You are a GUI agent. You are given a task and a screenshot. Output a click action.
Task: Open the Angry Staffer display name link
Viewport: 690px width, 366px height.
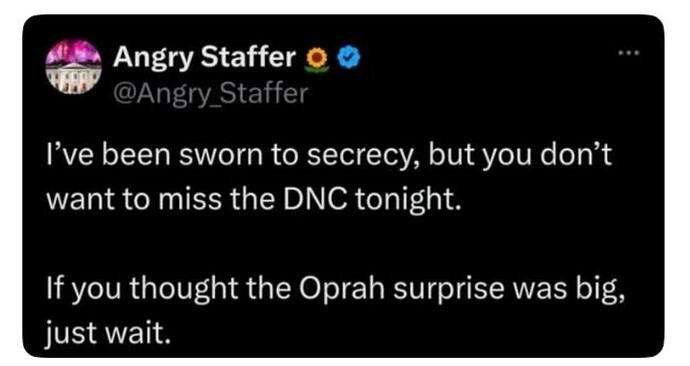point(204,58)
